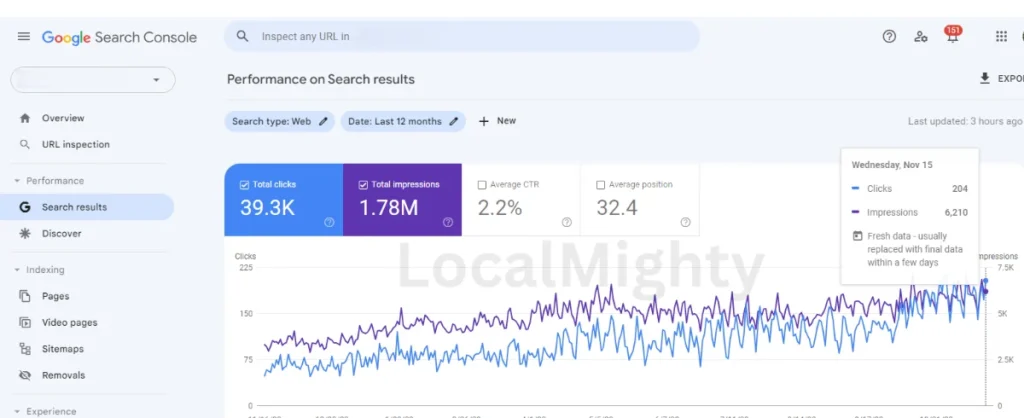The image size is (1024, 418).
Task: Enable the Average CTR checkbox
Action: pyautogui.click(x=482, y=185)
